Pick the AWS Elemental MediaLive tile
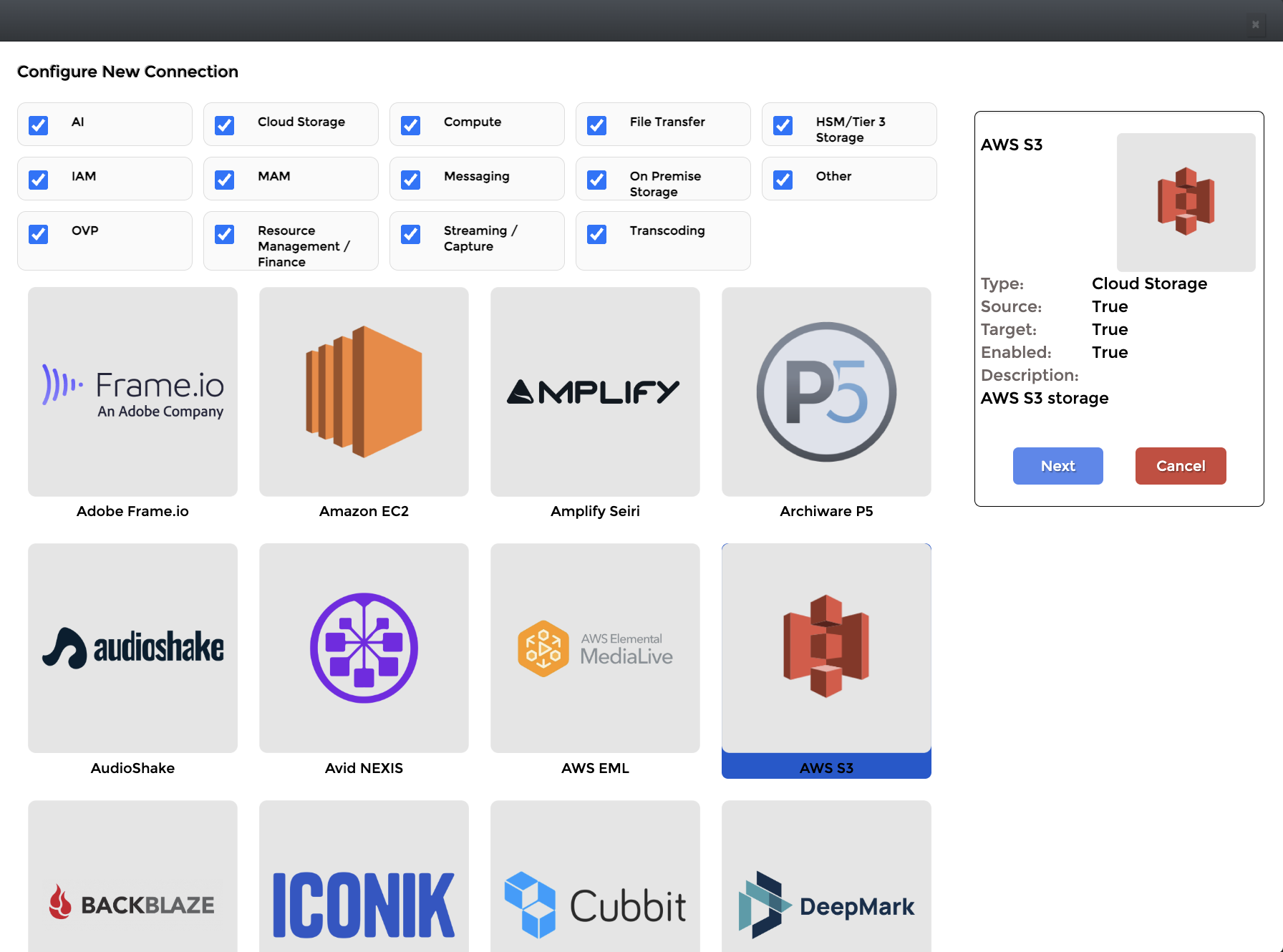 (x=595, y=648)
